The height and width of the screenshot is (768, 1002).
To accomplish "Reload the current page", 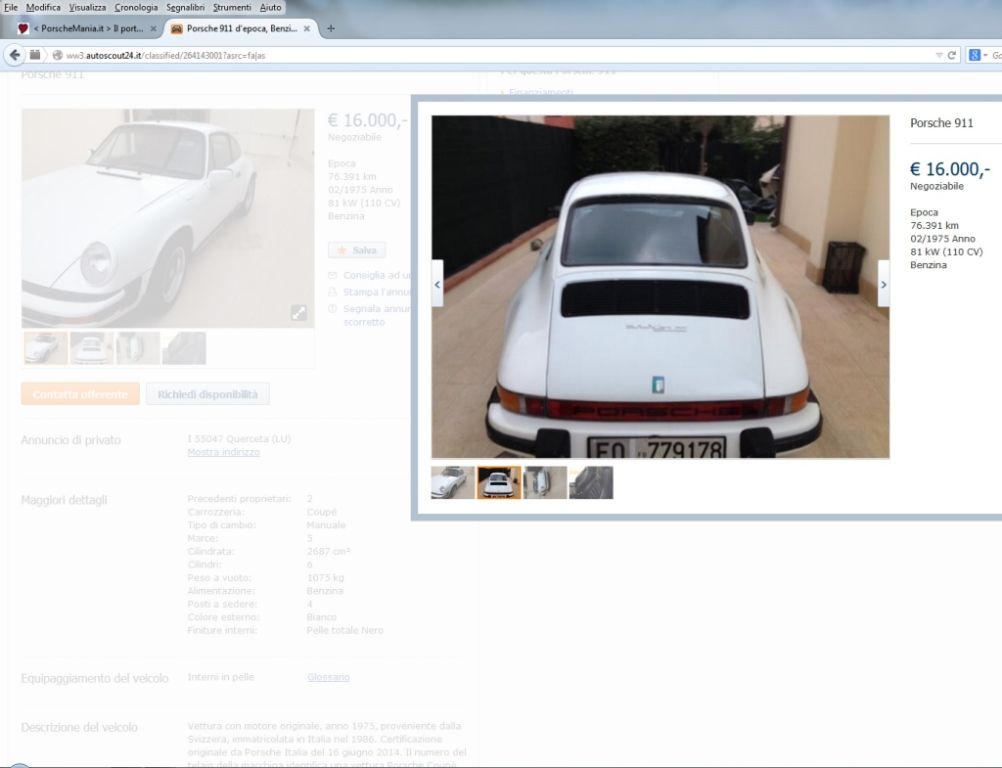I will [952, 56].
